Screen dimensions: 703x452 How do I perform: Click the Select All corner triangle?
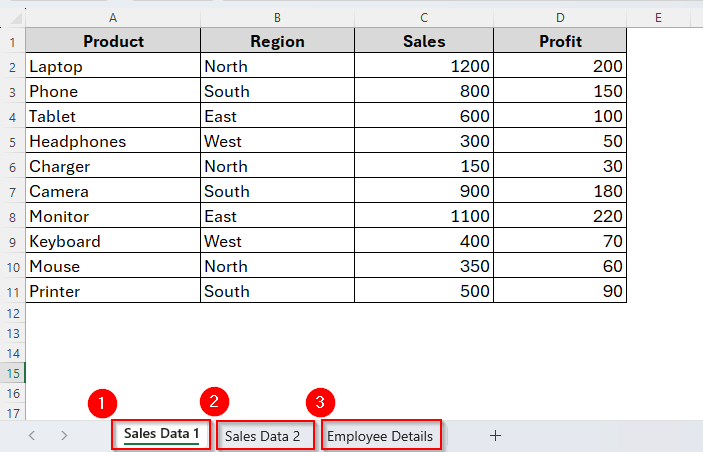(x=17, y=18)
